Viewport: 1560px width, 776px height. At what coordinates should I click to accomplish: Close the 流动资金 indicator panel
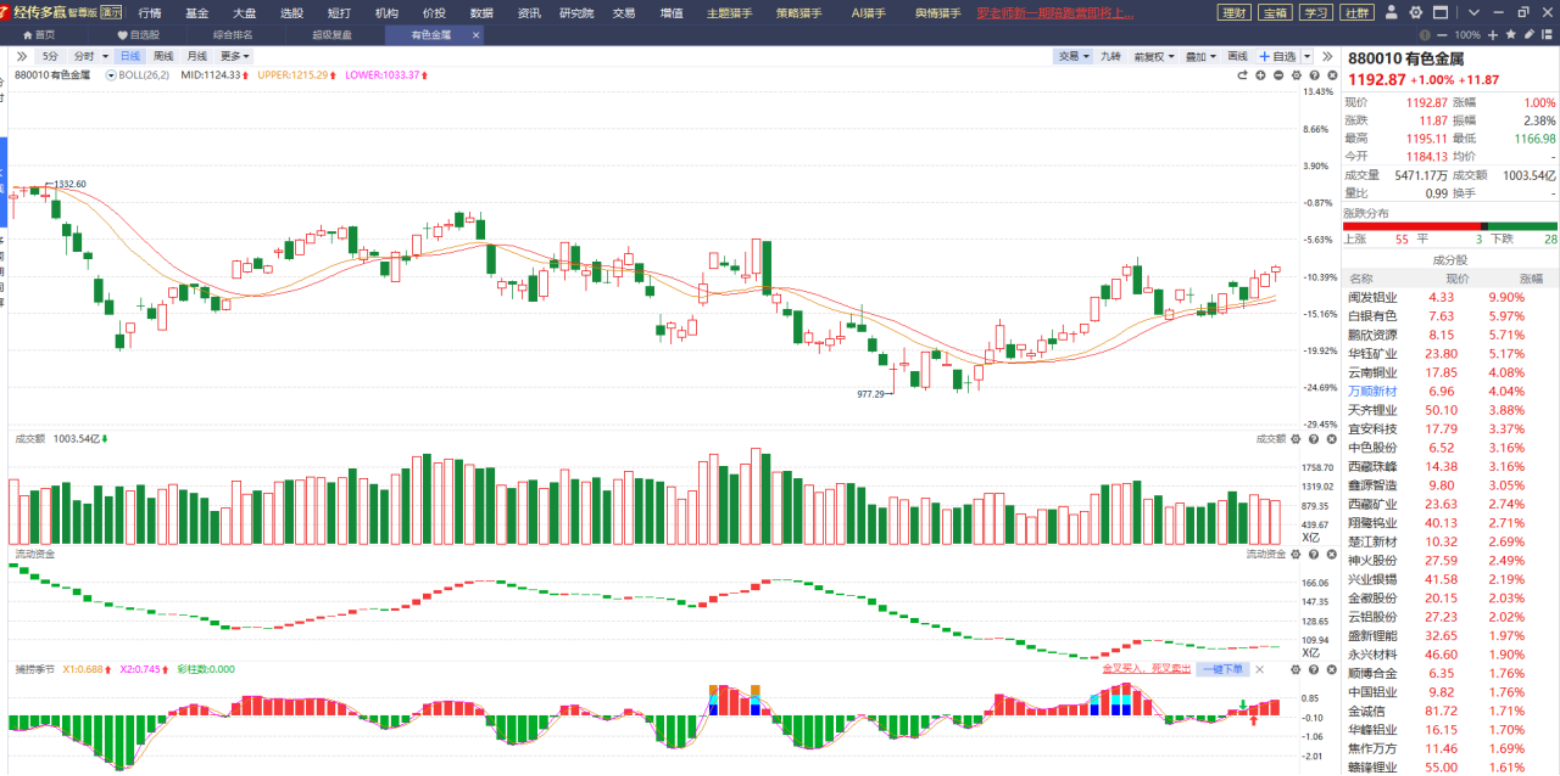(x=1331, y=553)
